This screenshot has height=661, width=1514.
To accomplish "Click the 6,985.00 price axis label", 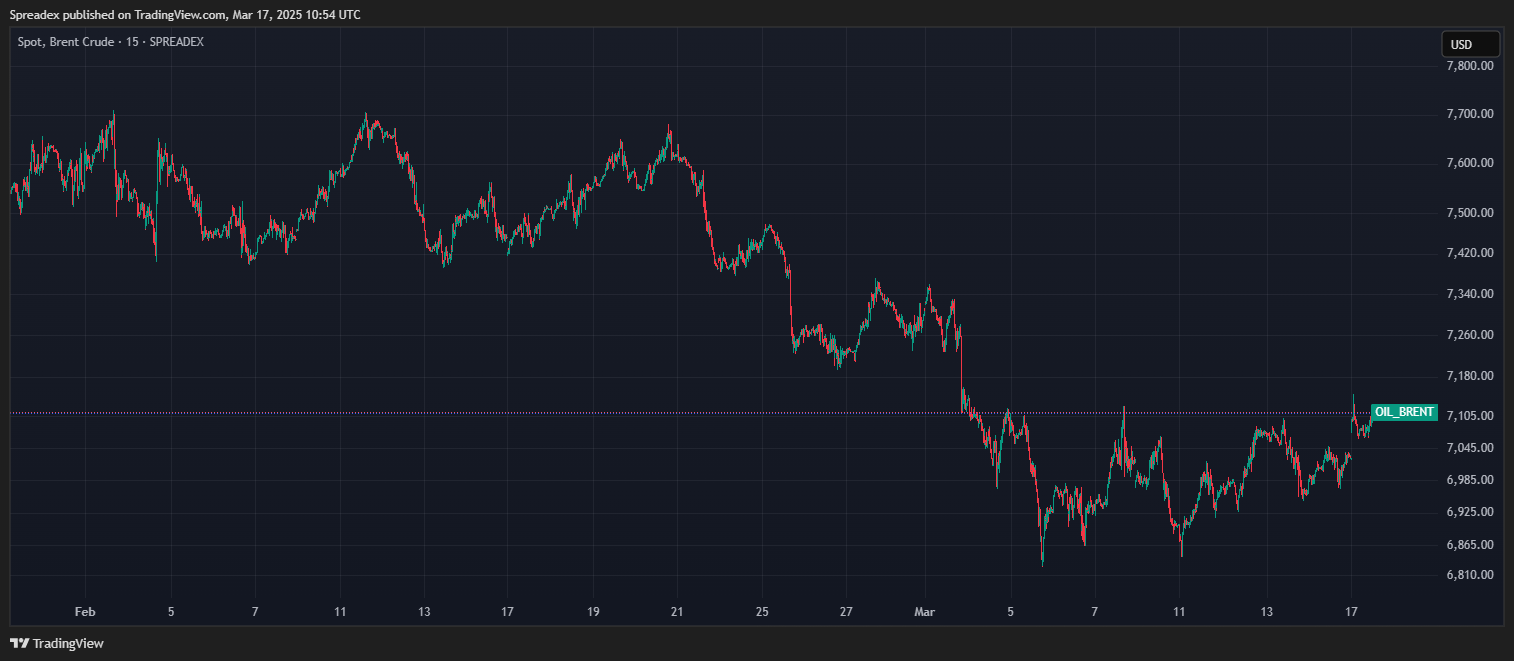I will point(1470,480).
